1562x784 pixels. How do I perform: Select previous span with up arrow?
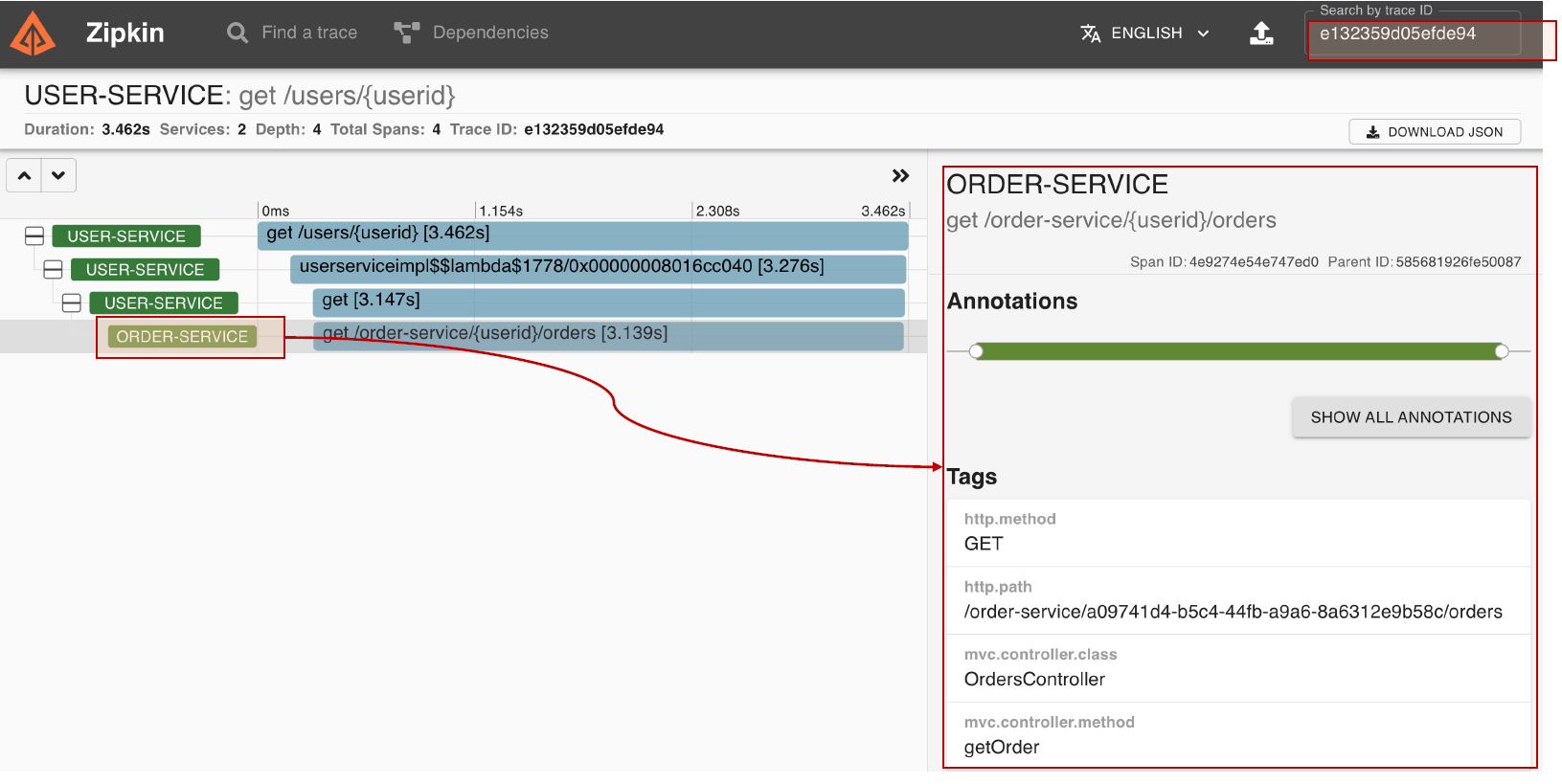pos(24,176)
